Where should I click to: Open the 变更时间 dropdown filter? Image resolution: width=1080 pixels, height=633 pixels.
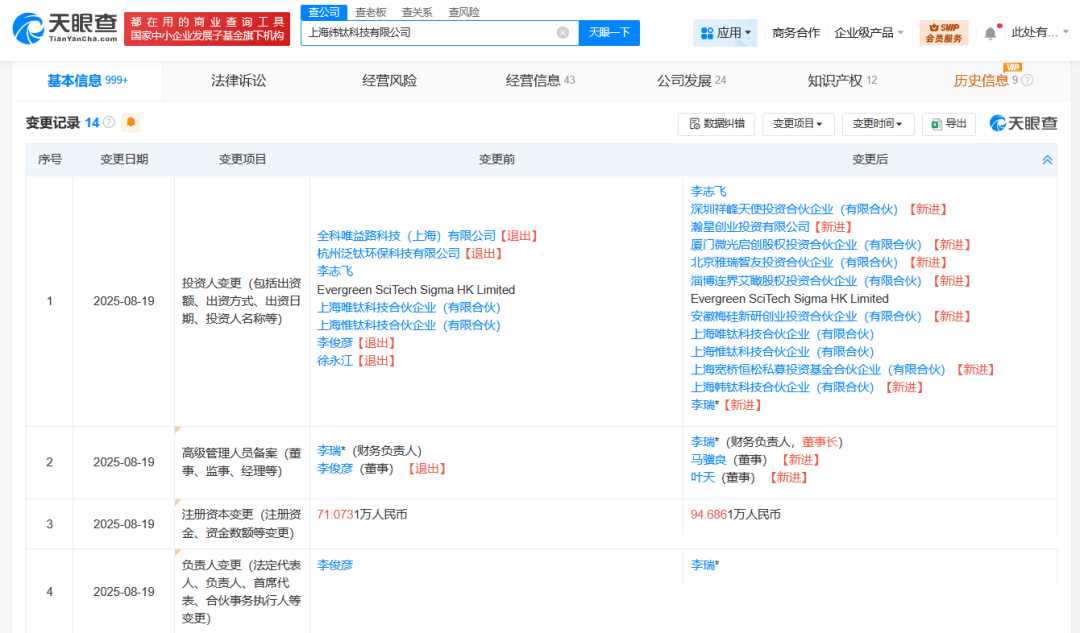click(x=878, y=124)
